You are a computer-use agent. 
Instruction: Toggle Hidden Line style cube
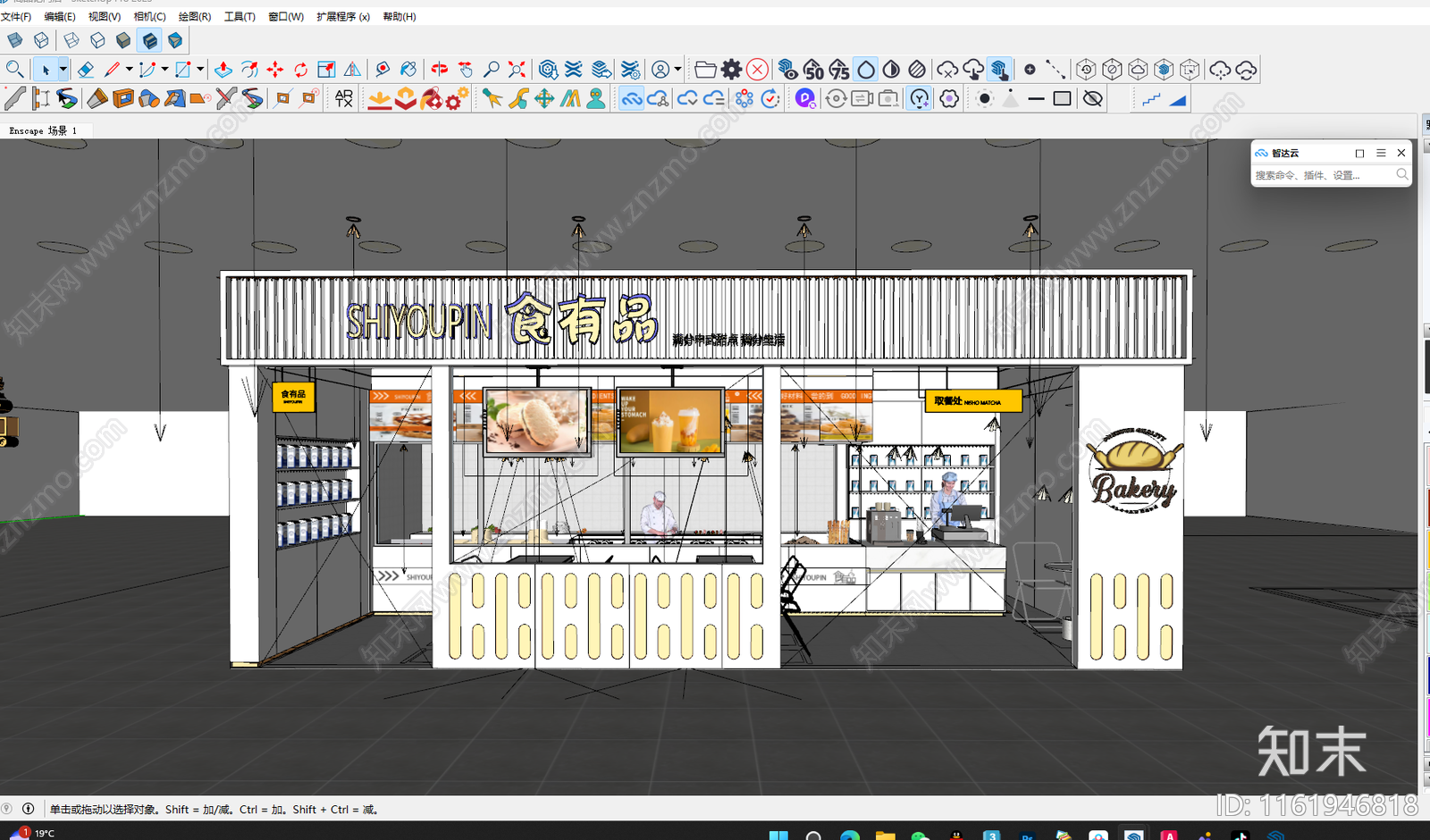[97, 40]
